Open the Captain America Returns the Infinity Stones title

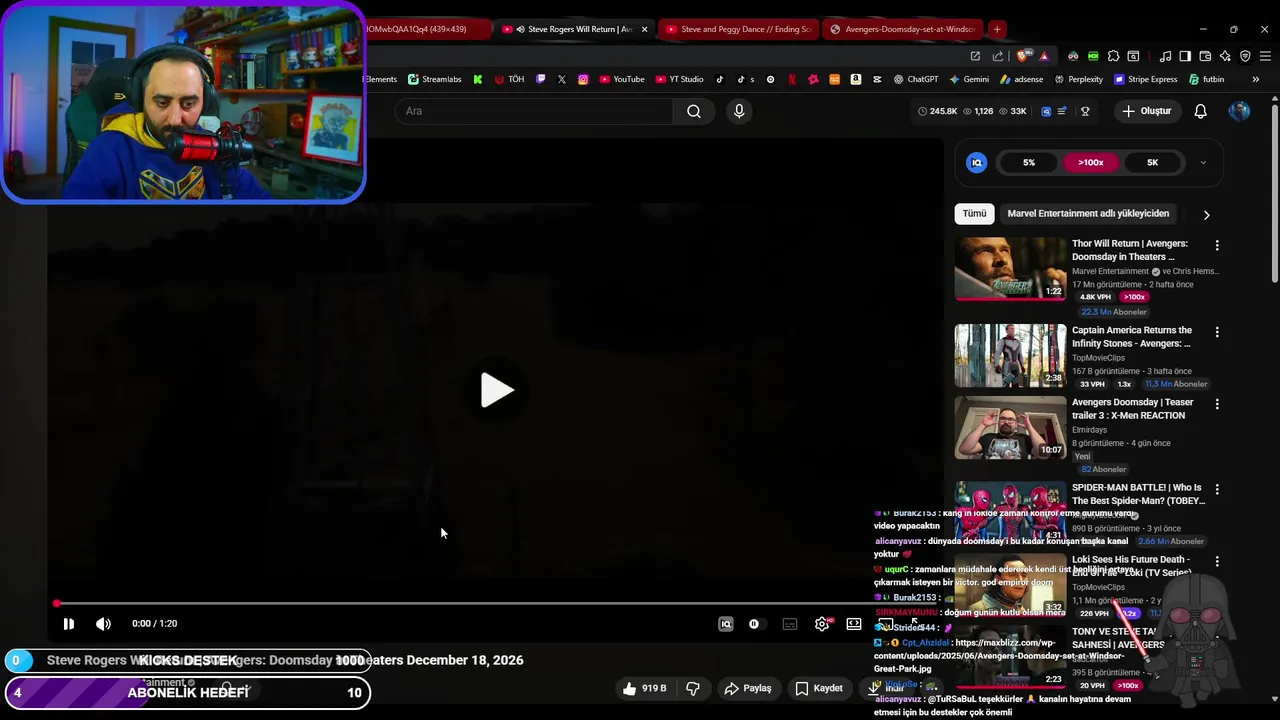point(1132,337)
